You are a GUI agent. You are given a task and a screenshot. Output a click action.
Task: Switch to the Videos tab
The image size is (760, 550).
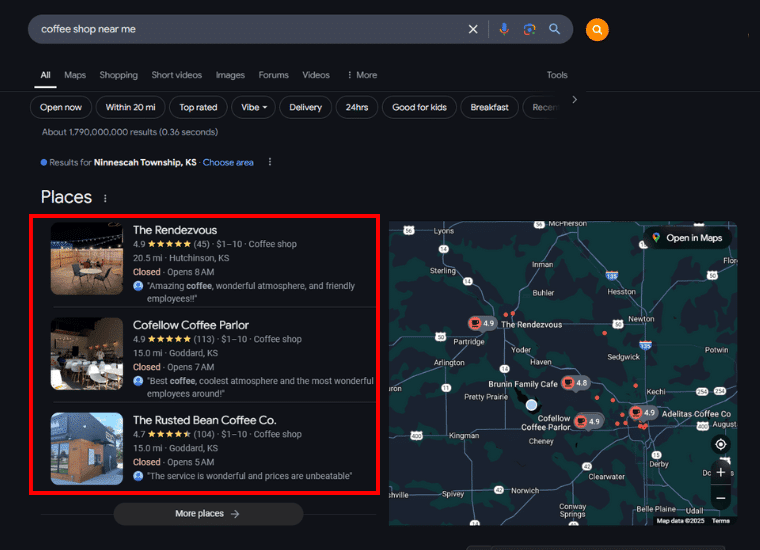point(316,75)
